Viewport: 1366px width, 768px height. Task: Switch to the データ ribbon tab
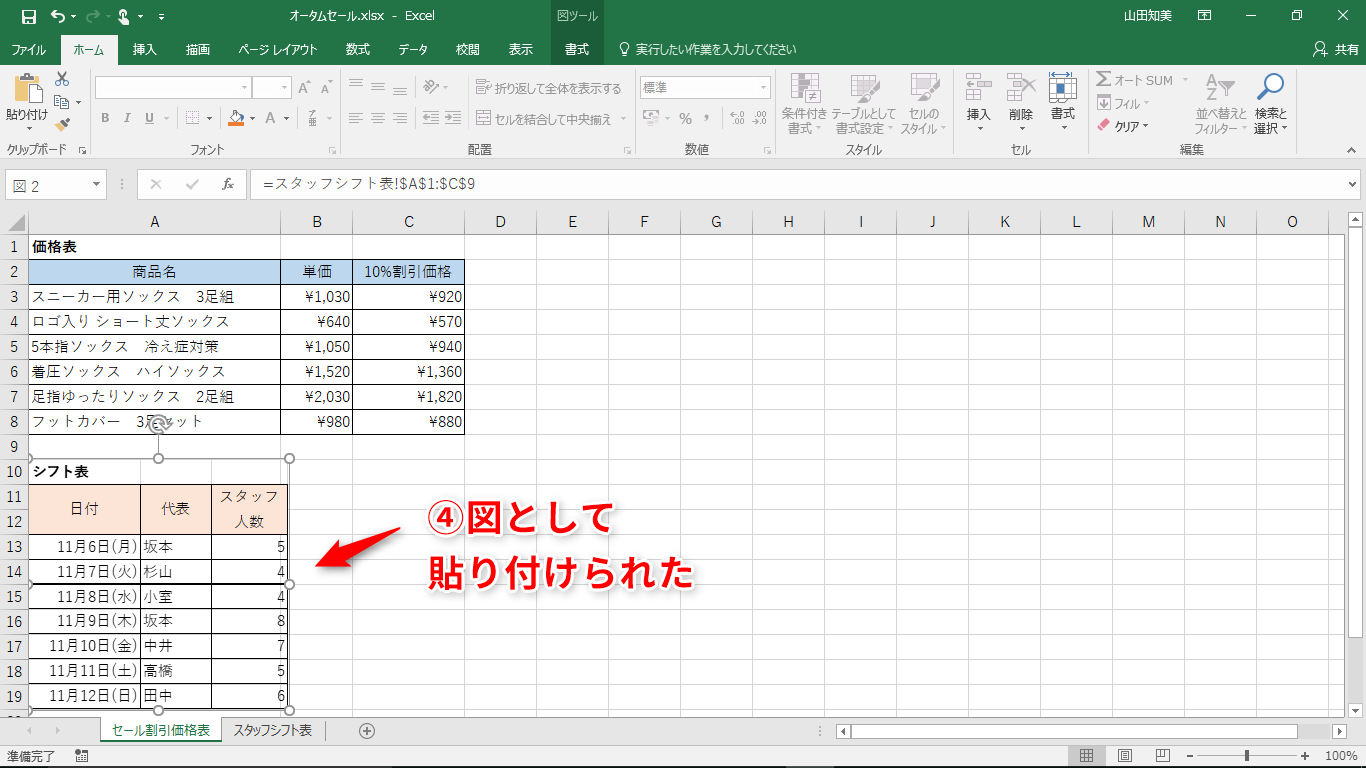[x=413, y=49]
